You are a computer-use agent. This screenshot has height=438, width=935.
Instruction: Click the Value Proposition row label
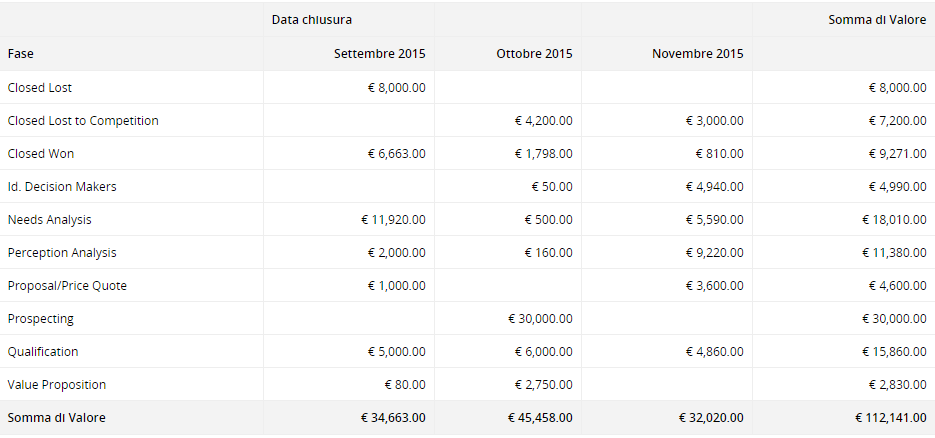tap(57, 384)
